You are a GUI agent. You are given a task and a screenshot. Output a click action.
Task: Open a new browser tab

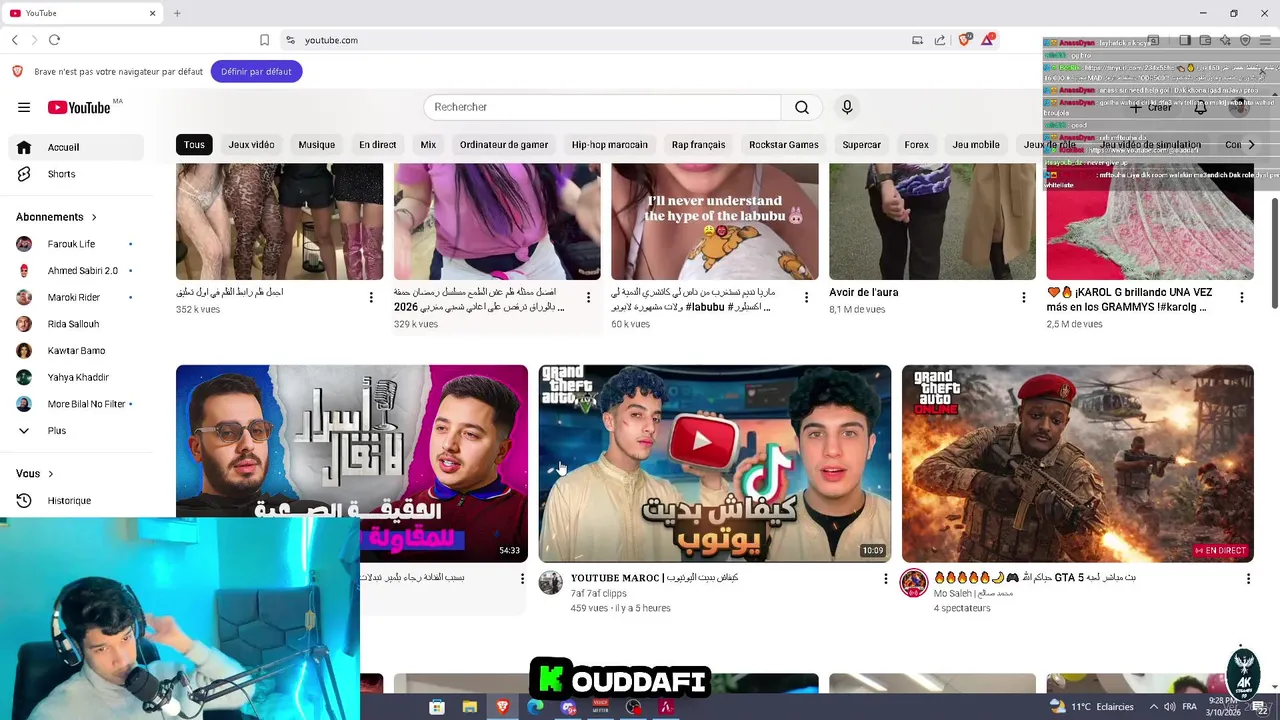[177, 13]
